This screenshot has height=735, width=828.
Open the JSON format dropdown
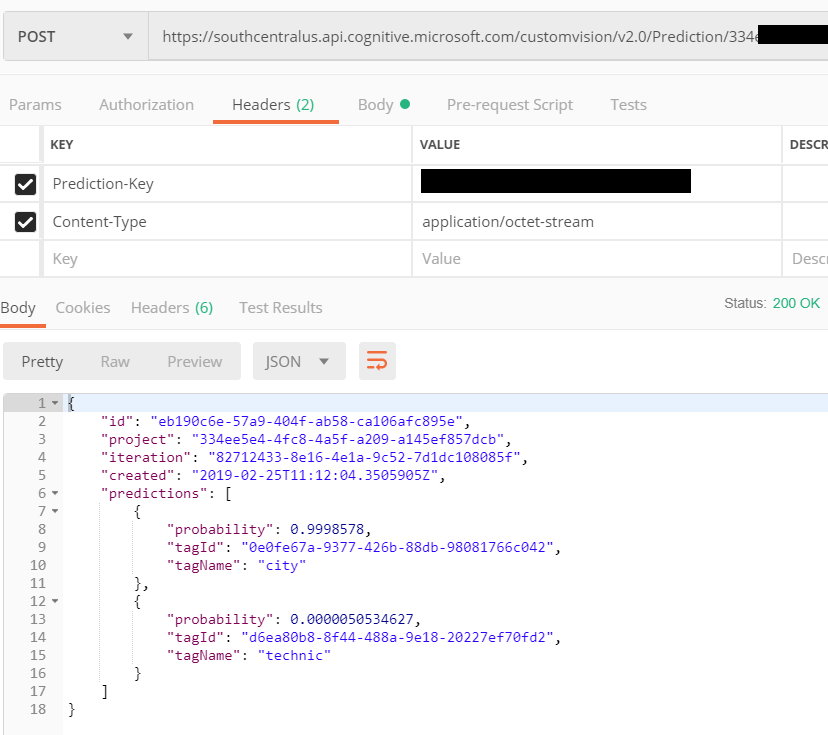pyautogui.click(x=298, y=361)
